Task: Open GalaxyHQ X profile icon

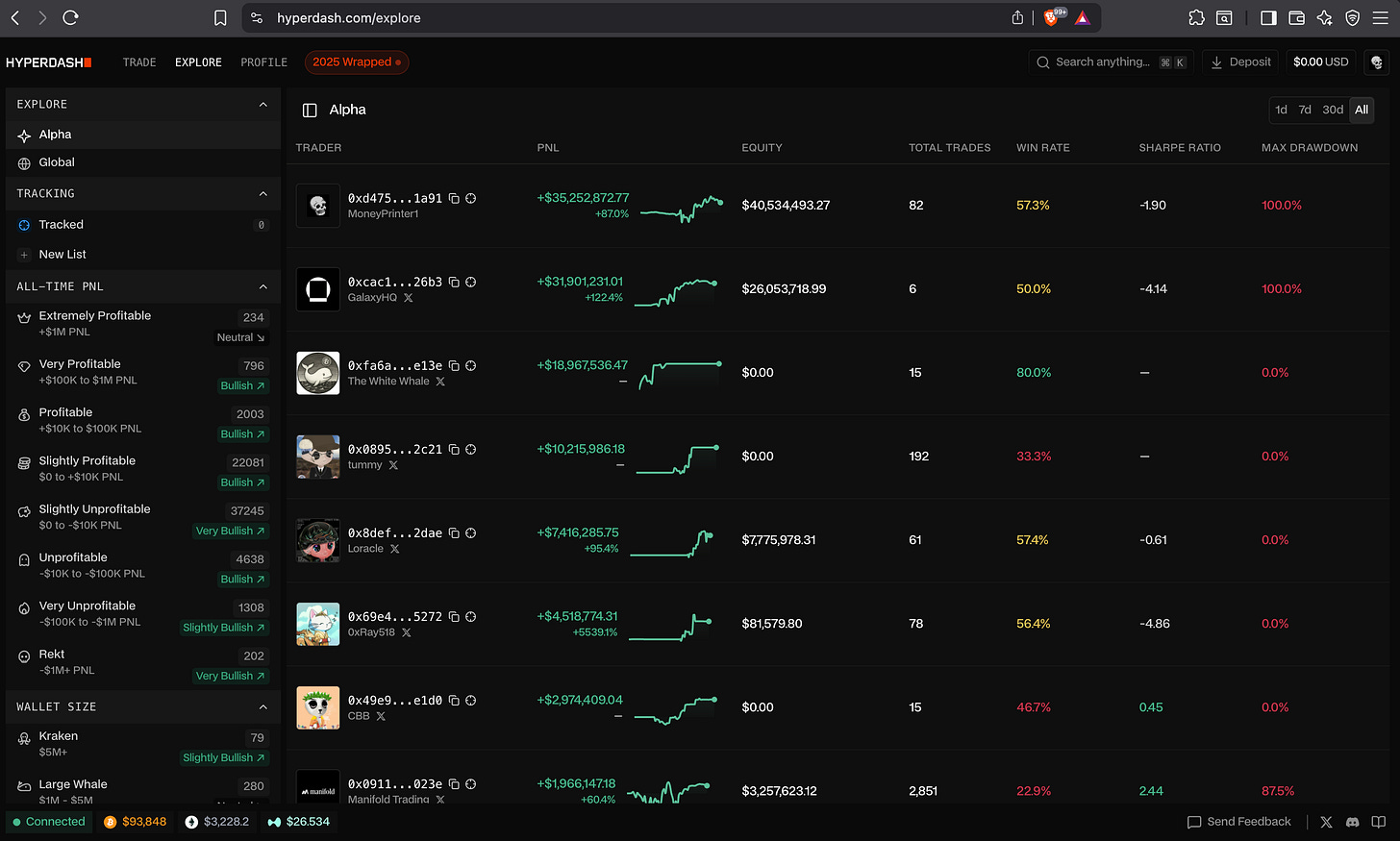Action: (x=409, y=298)
